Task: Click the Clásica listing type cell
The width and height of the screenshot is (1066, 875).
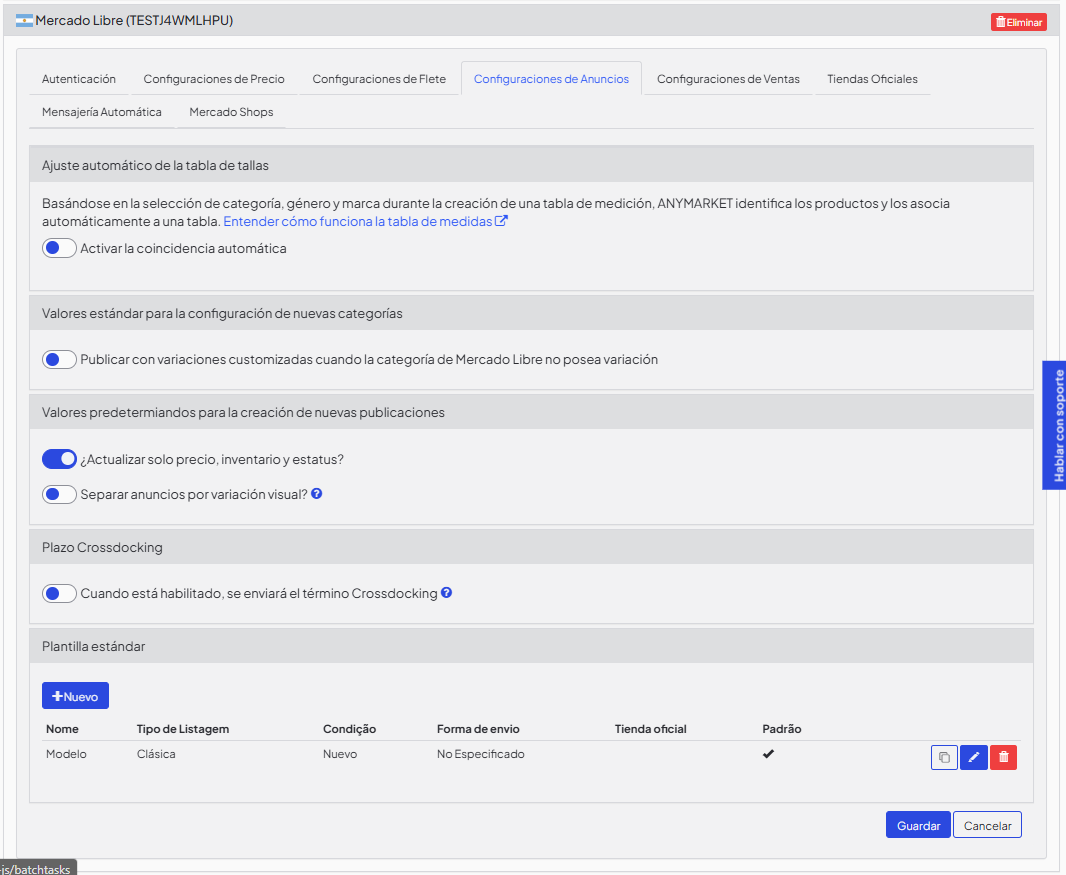Action: click(156, 754)
